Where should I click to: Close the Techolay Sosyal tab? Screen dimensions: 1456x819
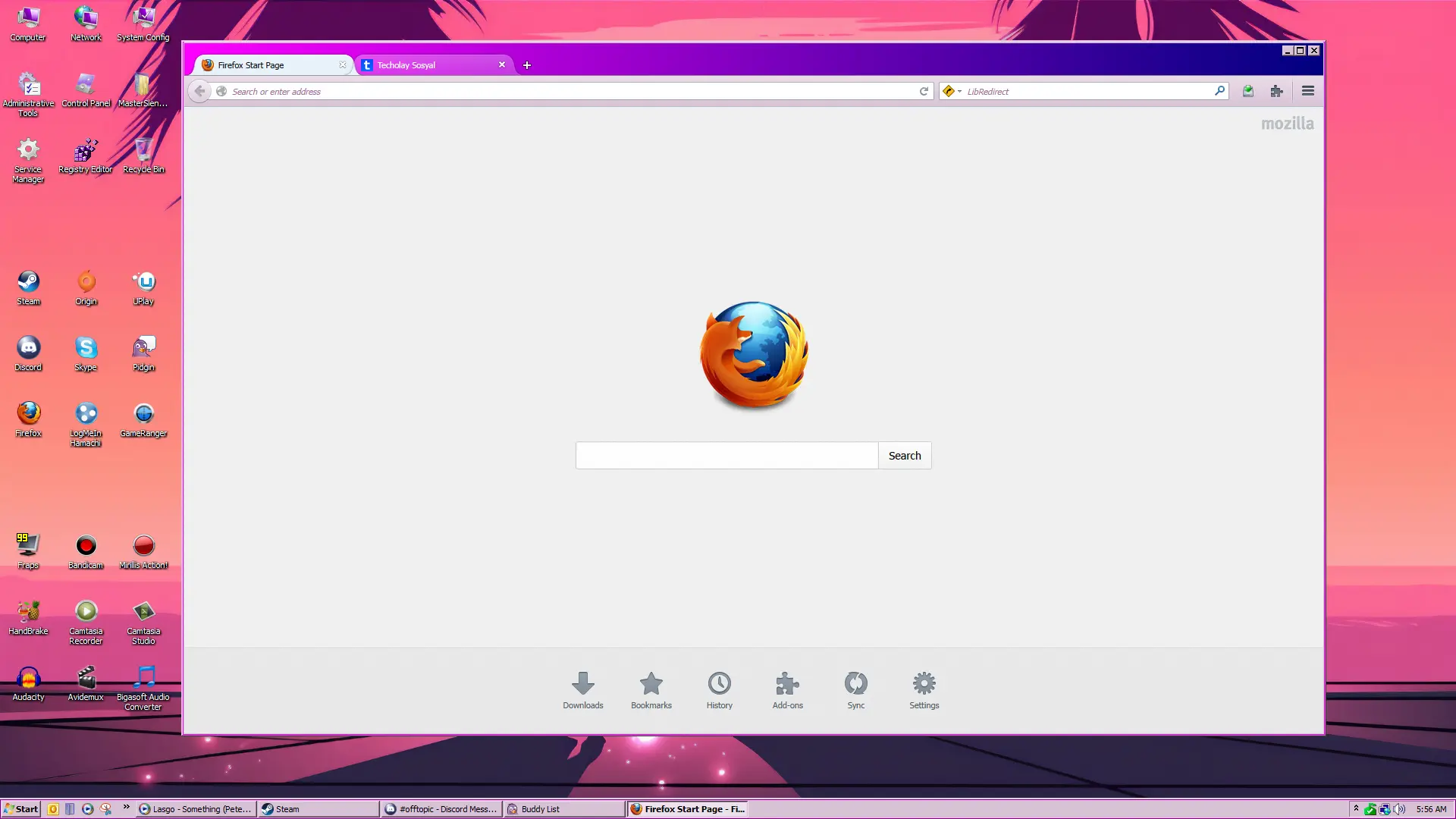click(x=501, y=65)
